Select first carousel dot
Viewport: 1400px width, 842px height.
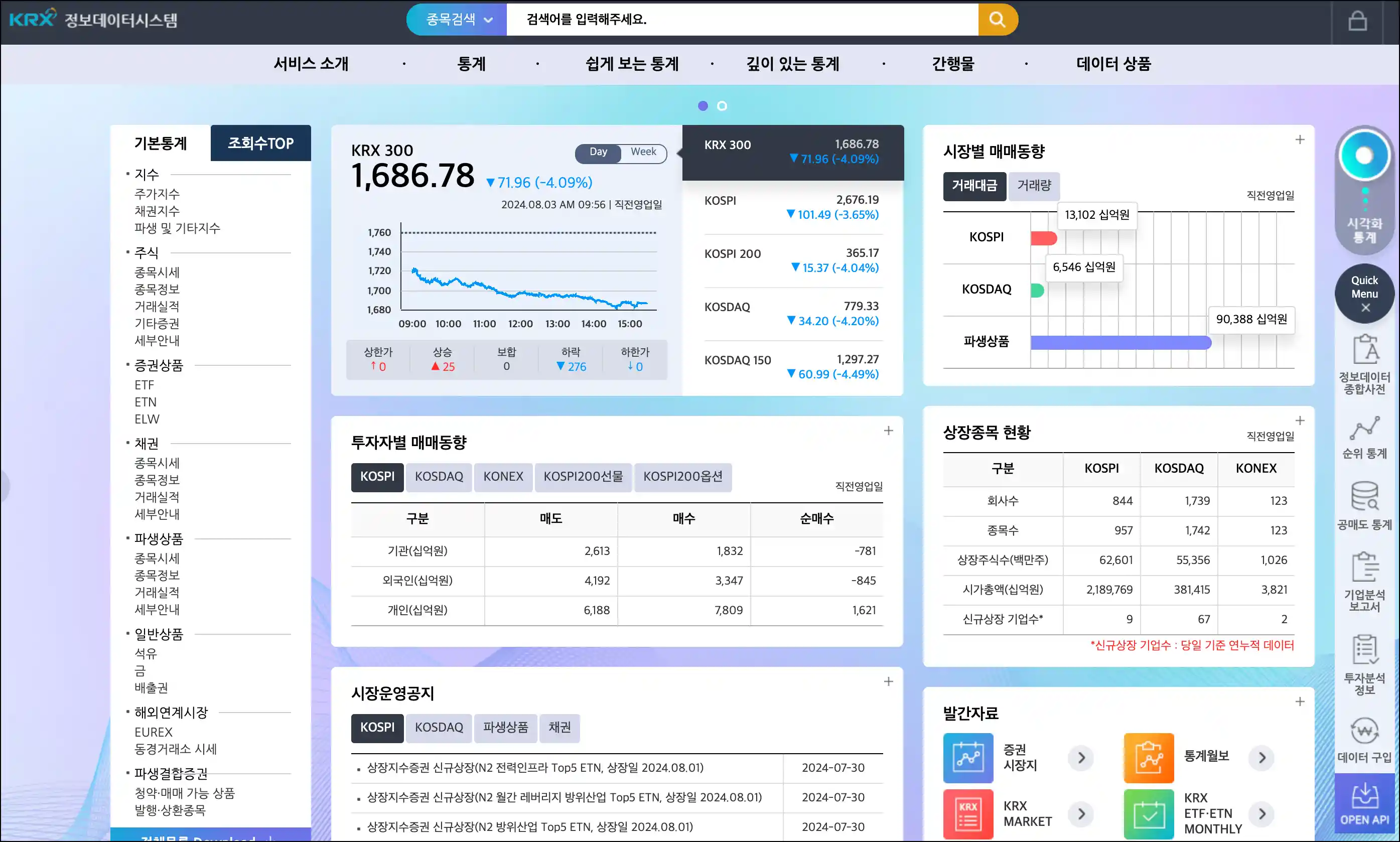coord(703,105)
